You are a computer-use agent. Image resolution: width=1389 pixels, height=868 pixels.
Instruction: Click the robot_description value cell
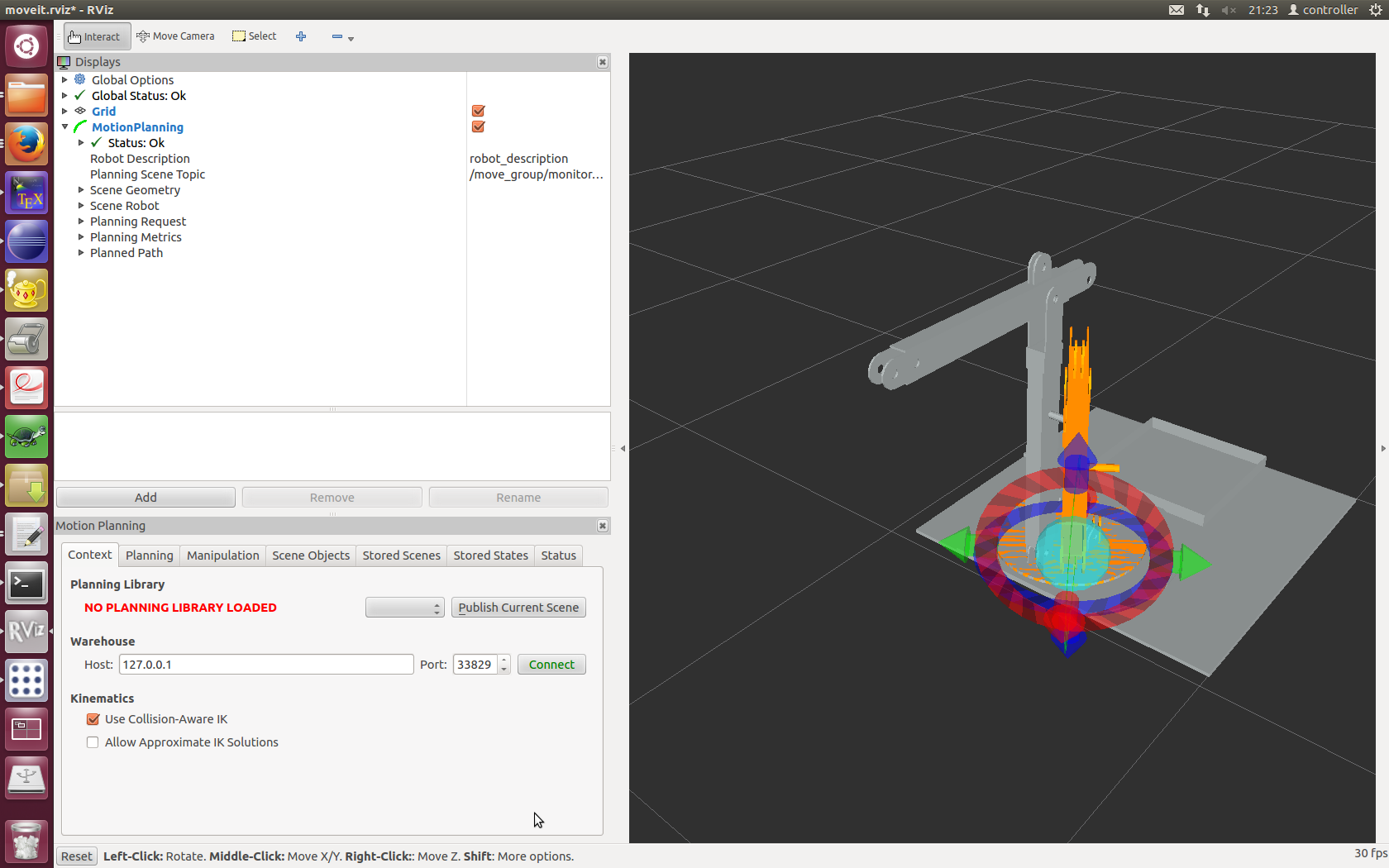click(x=538, y=159)
